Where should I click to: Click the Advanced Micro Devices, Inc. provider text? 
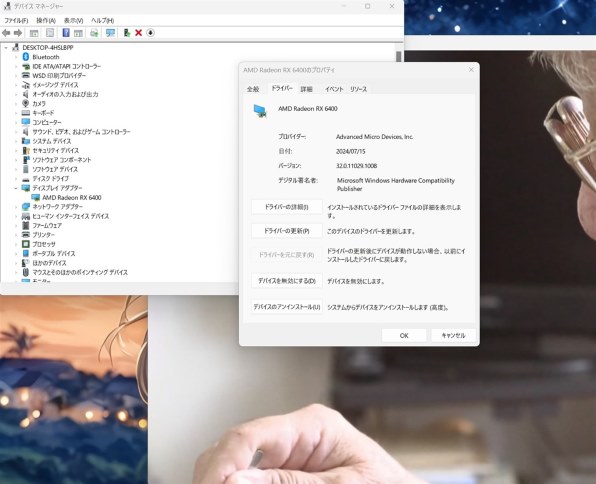point(374,137)
